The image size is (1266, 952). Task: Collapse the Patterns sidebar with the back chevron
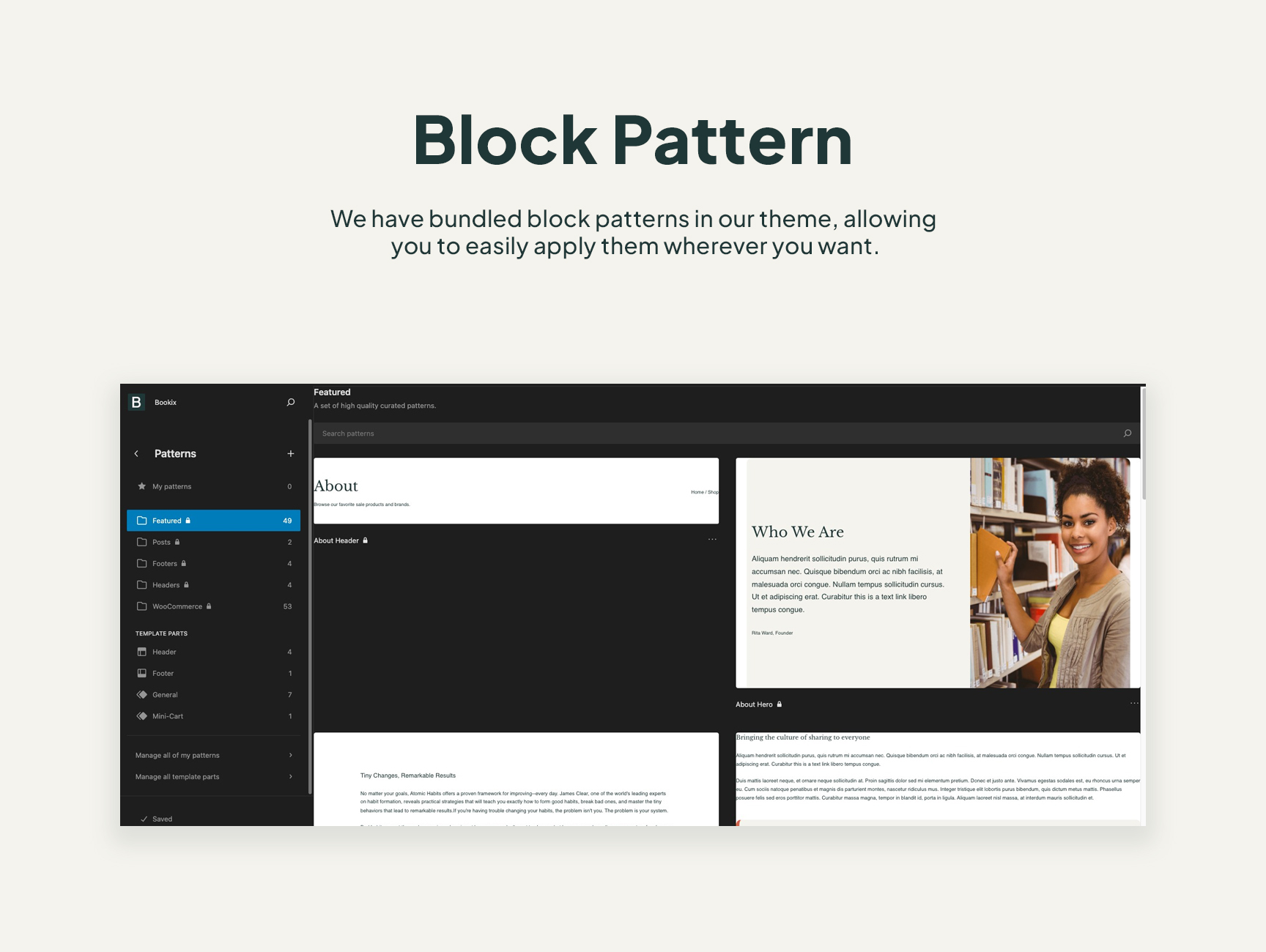click(136, 453)
